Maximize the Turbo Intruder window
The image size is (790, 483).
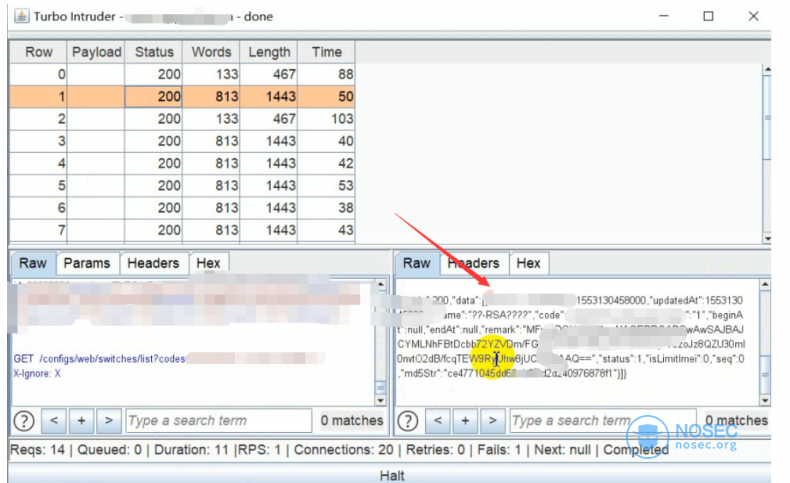point(708,16)
